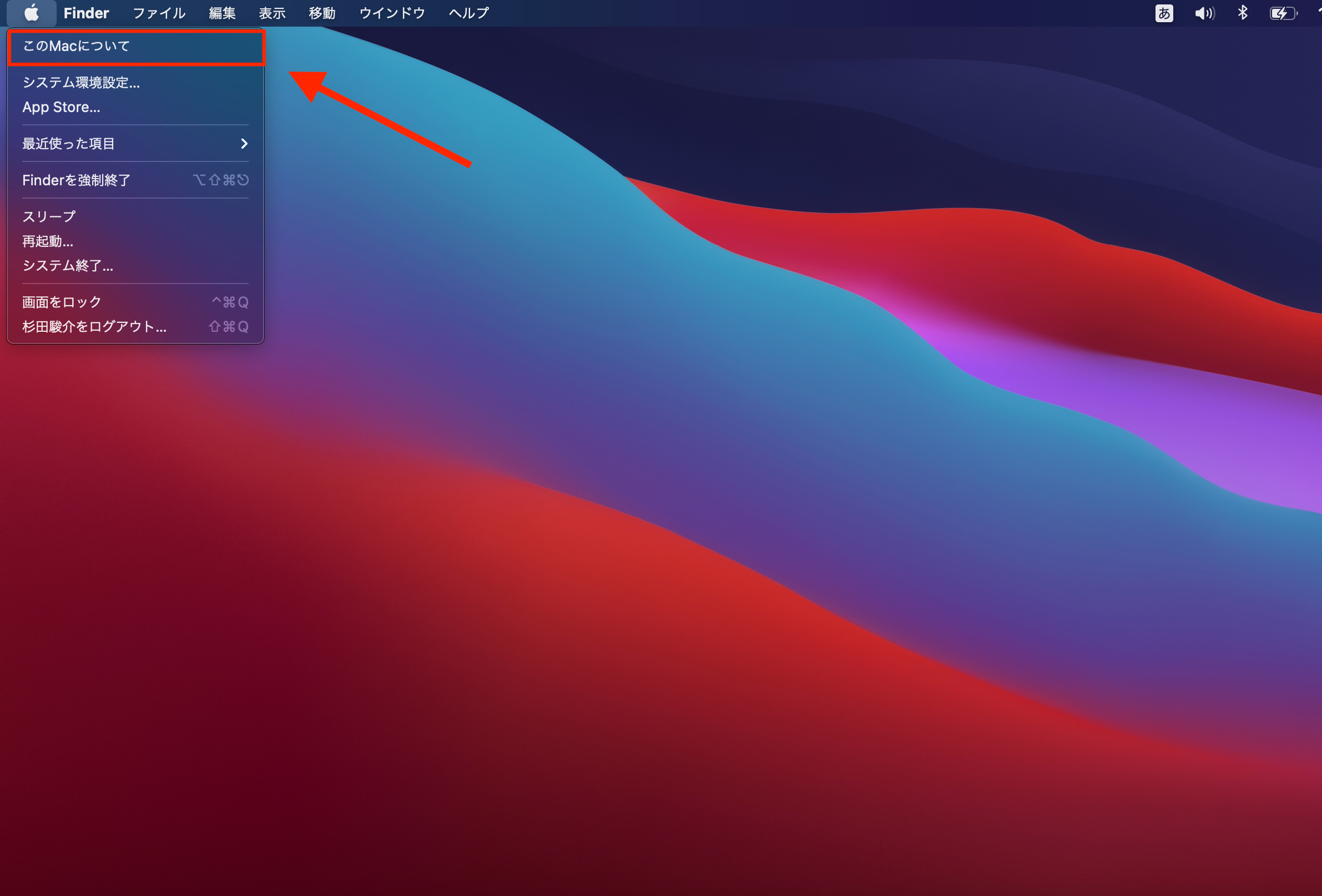Viewport: 1322px width, 896px height.
Task: Select 再起動... menu entry
Action: 48,241
